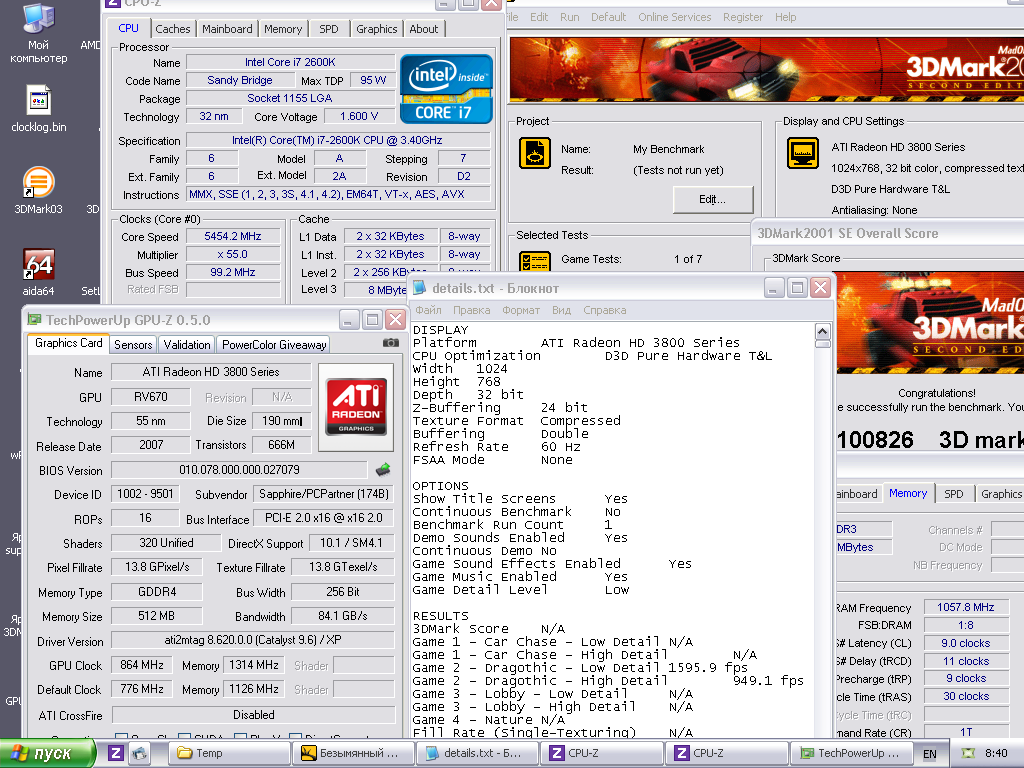Select Graphics Card tab in GPU-Z

(x=69, y=344)
